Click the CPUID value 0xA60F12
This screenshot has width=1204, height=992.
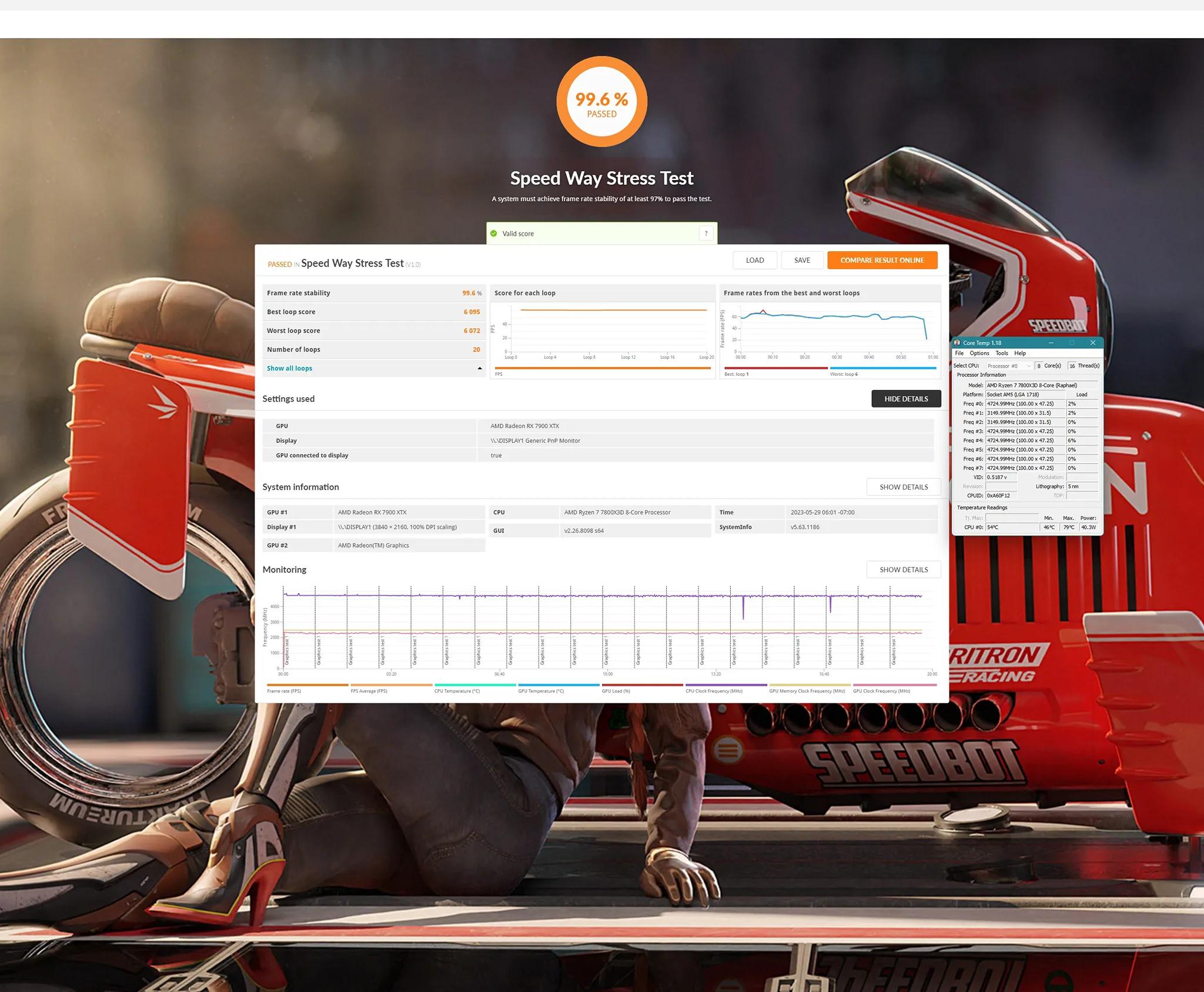pos(1001,496)
